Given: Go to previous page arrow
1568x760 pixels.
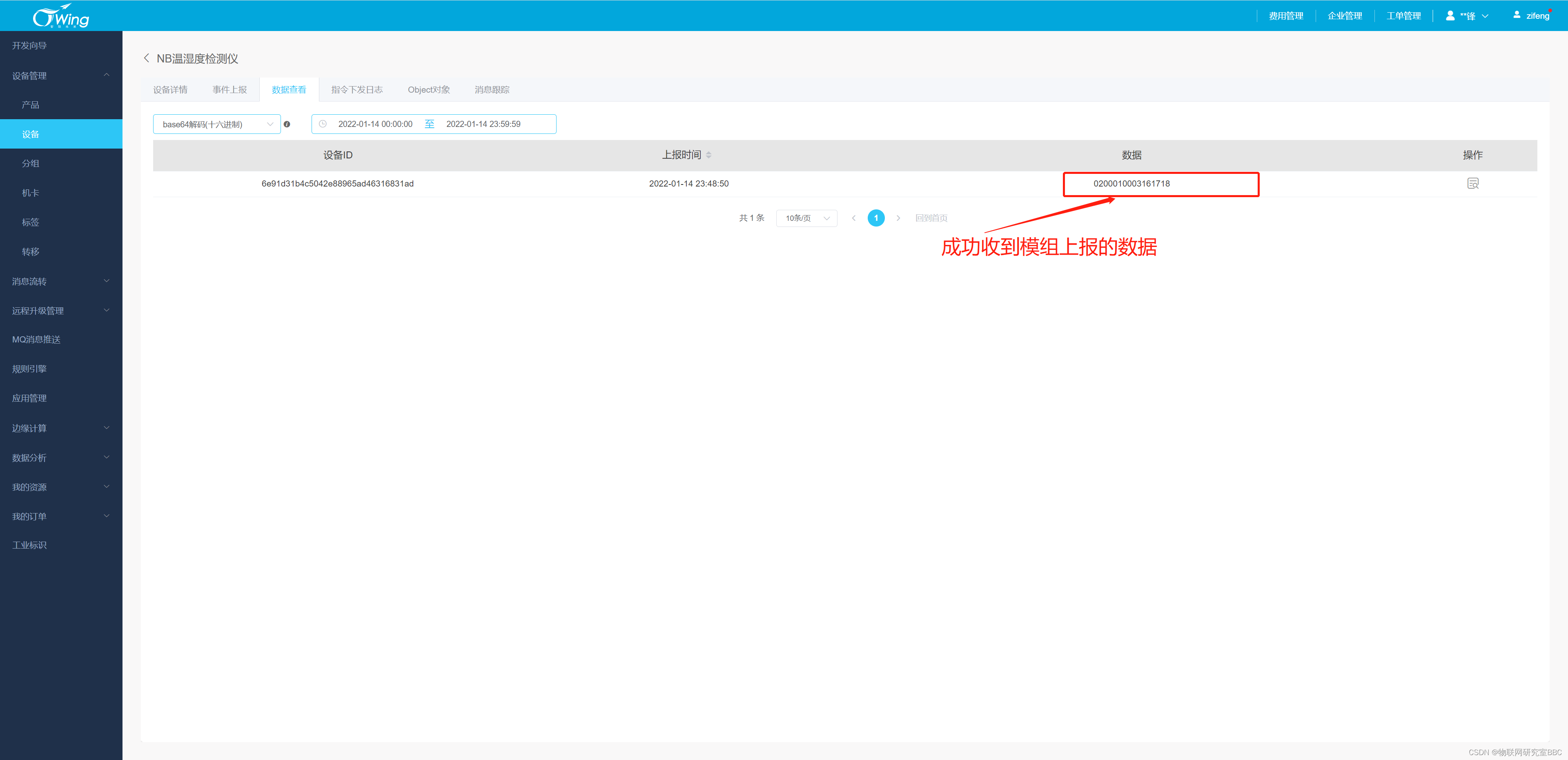Looking at the screenshot, I should [x=853, y=218].
